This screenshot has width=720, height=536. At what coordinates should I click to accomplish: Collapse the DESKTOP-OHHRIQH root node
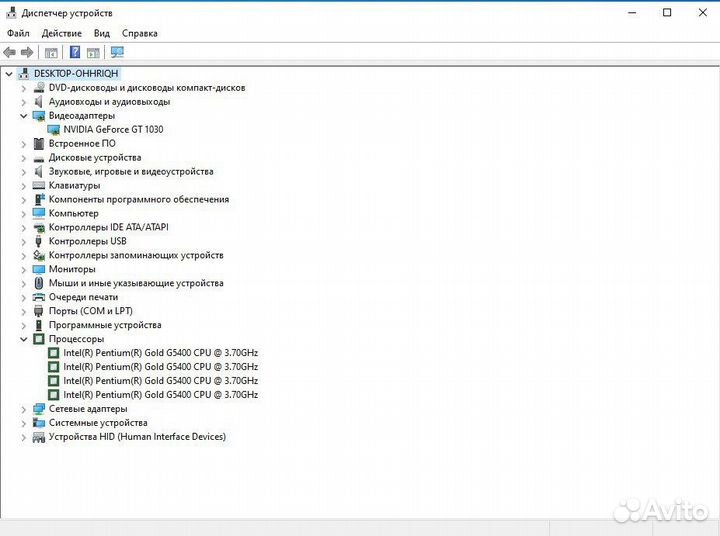(9, 73)
